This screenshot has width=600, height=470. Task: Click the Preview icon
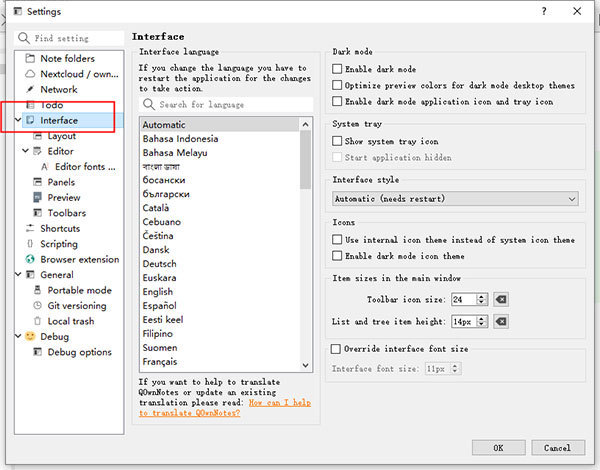click(38, 197)
